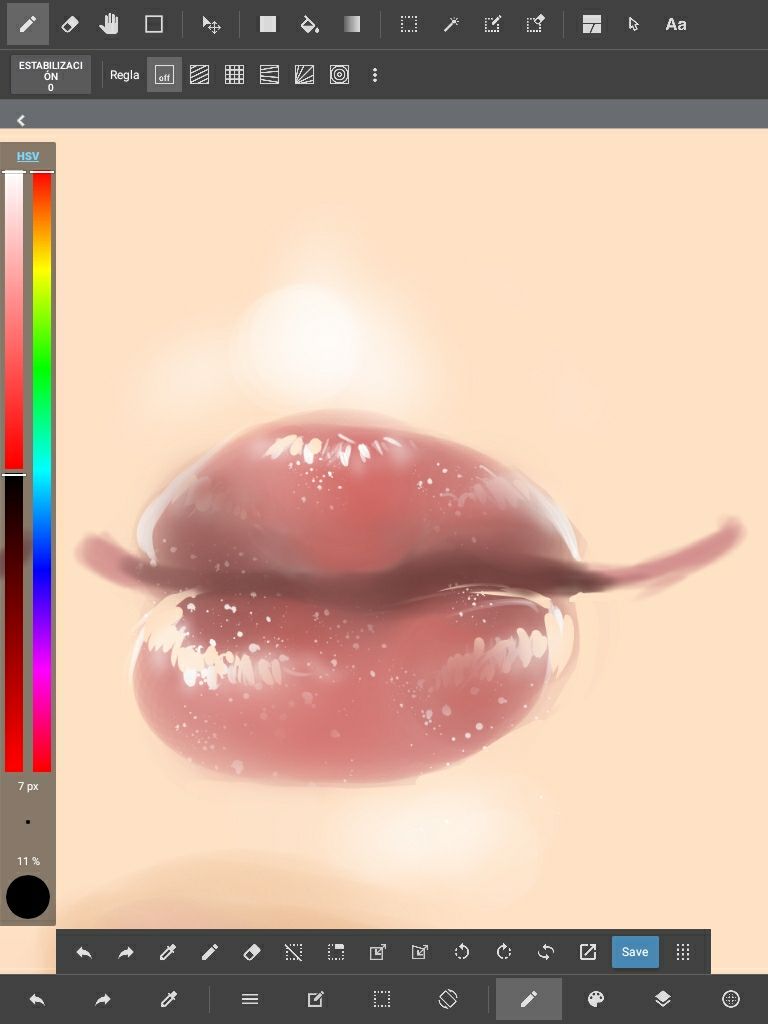
Task: Undo in the shortcut bar above bottom
Action: (84, 952)
